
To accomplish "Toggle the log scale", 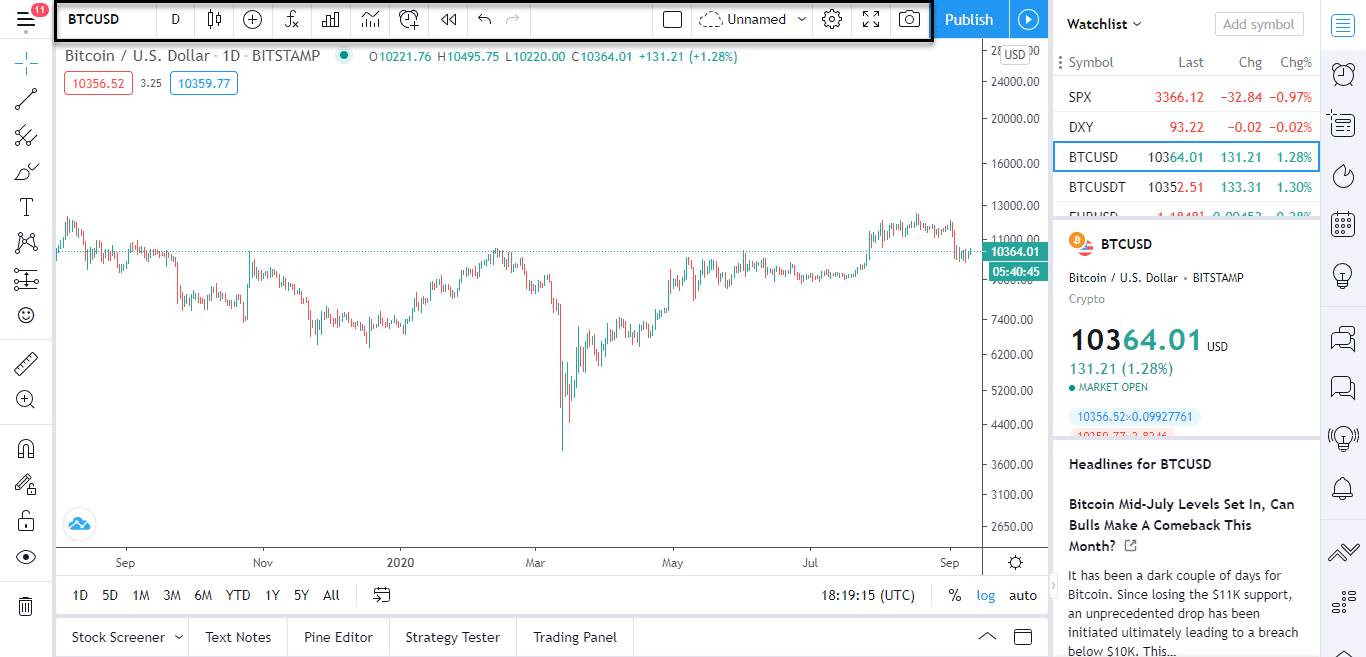I will pos(986,595).
